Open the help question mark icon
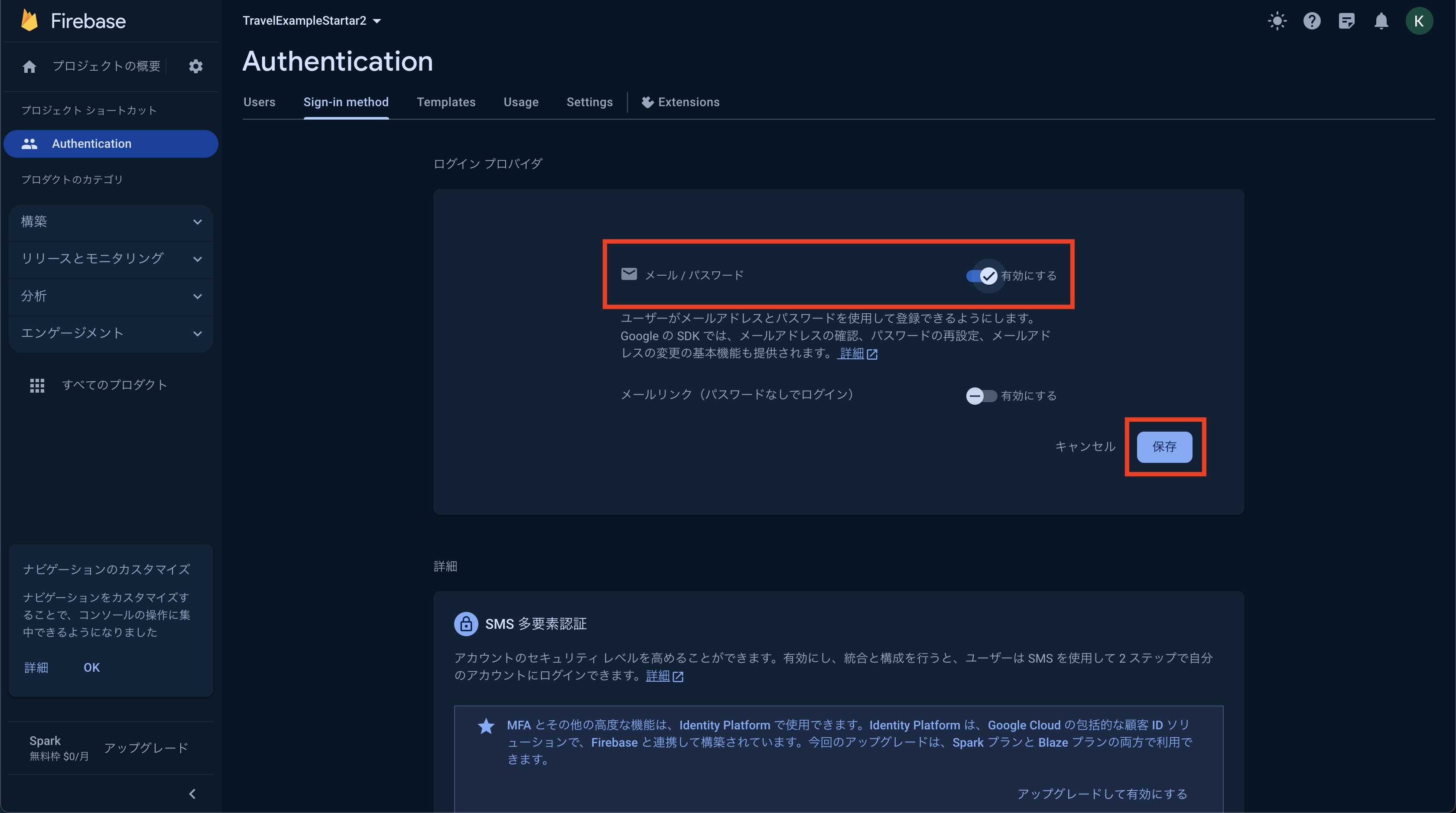Image resolution: width=1456 pixels, height=813 pixels. 1311,21
